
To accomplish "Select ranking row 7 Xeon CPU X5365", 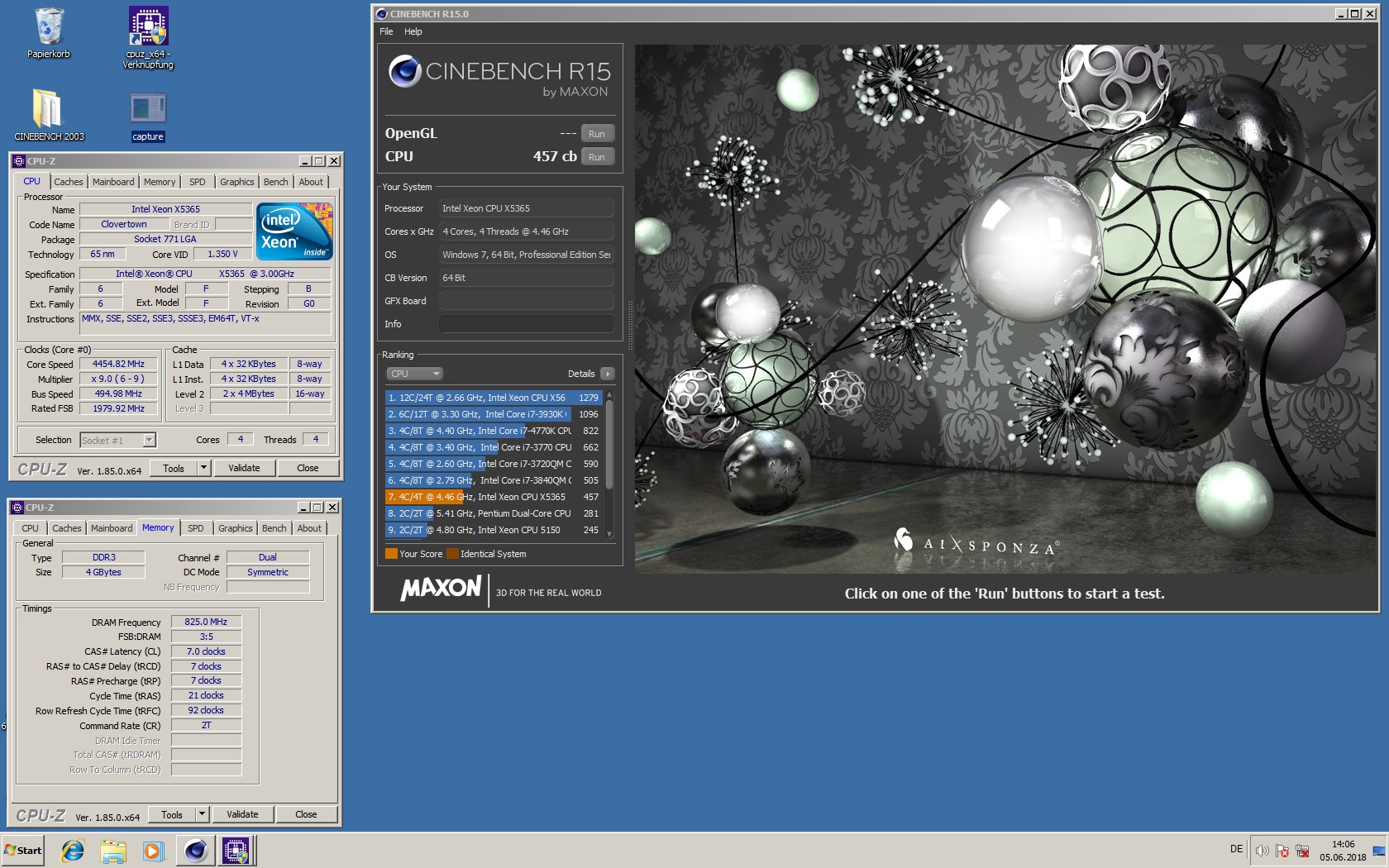I will [494, 497].
